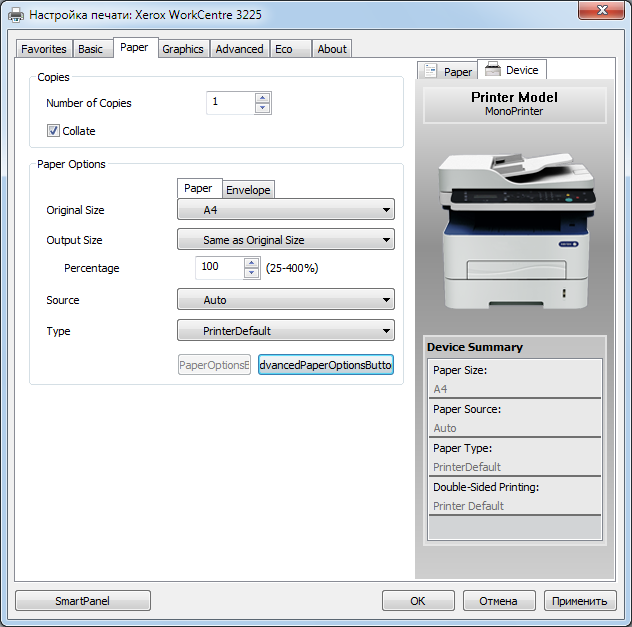Viewport: 632px width, 627px height.
Task: Click the Percentage value field
Action: (x=220, y=268)
